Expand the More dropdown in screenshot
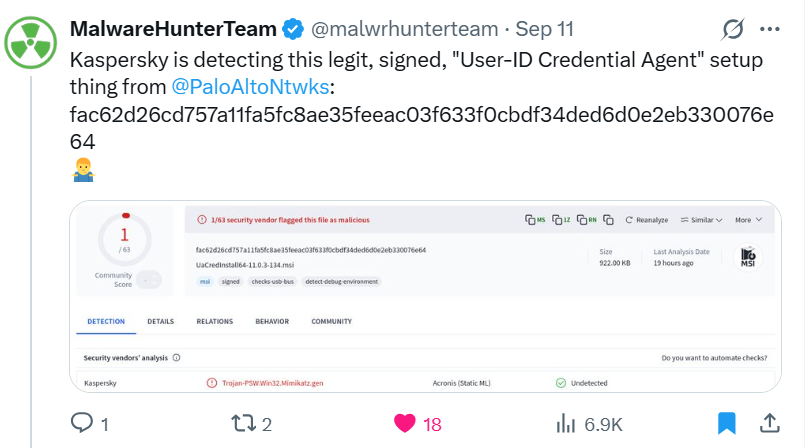The width and height of the screenshot is (808, 448). click(x=748, y=220)
